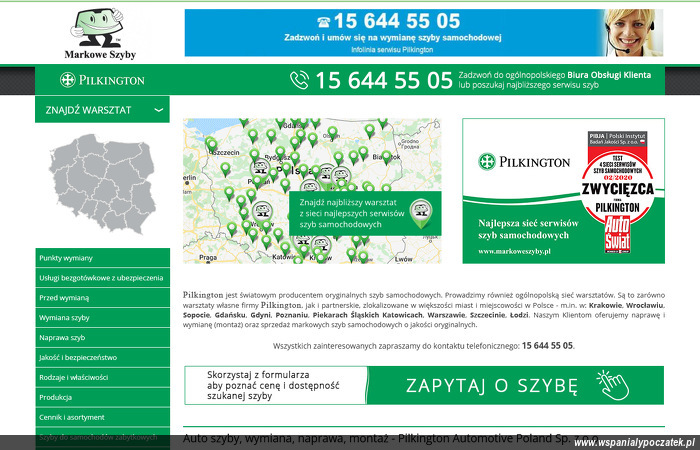Open Usługi bezgotówkowe z ubezpieczenia
The height and width of the screenshot is (450, 700).
point(102,278)
